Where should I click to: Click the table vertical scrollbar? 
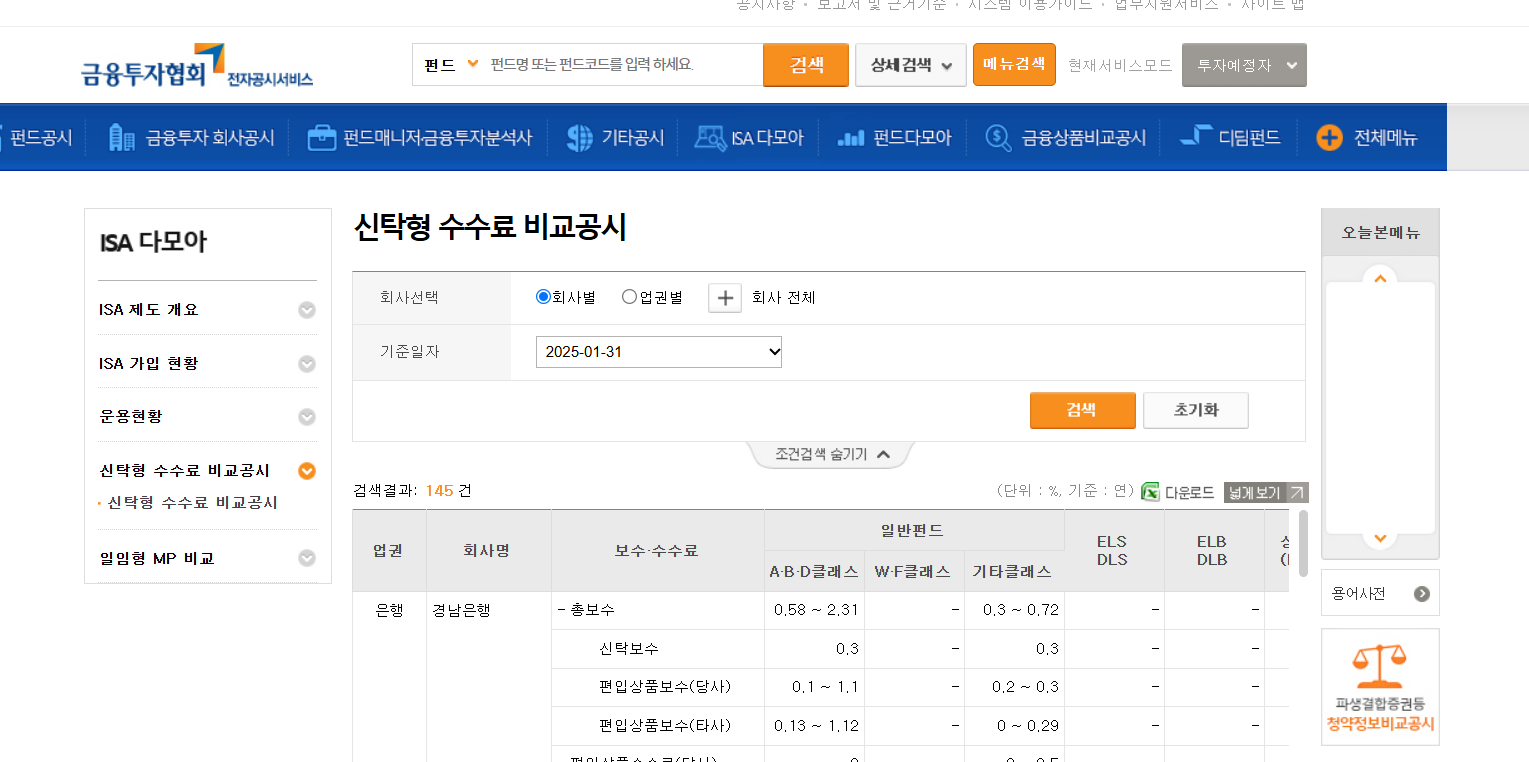pyautogui.click(x=1303, y=544)
